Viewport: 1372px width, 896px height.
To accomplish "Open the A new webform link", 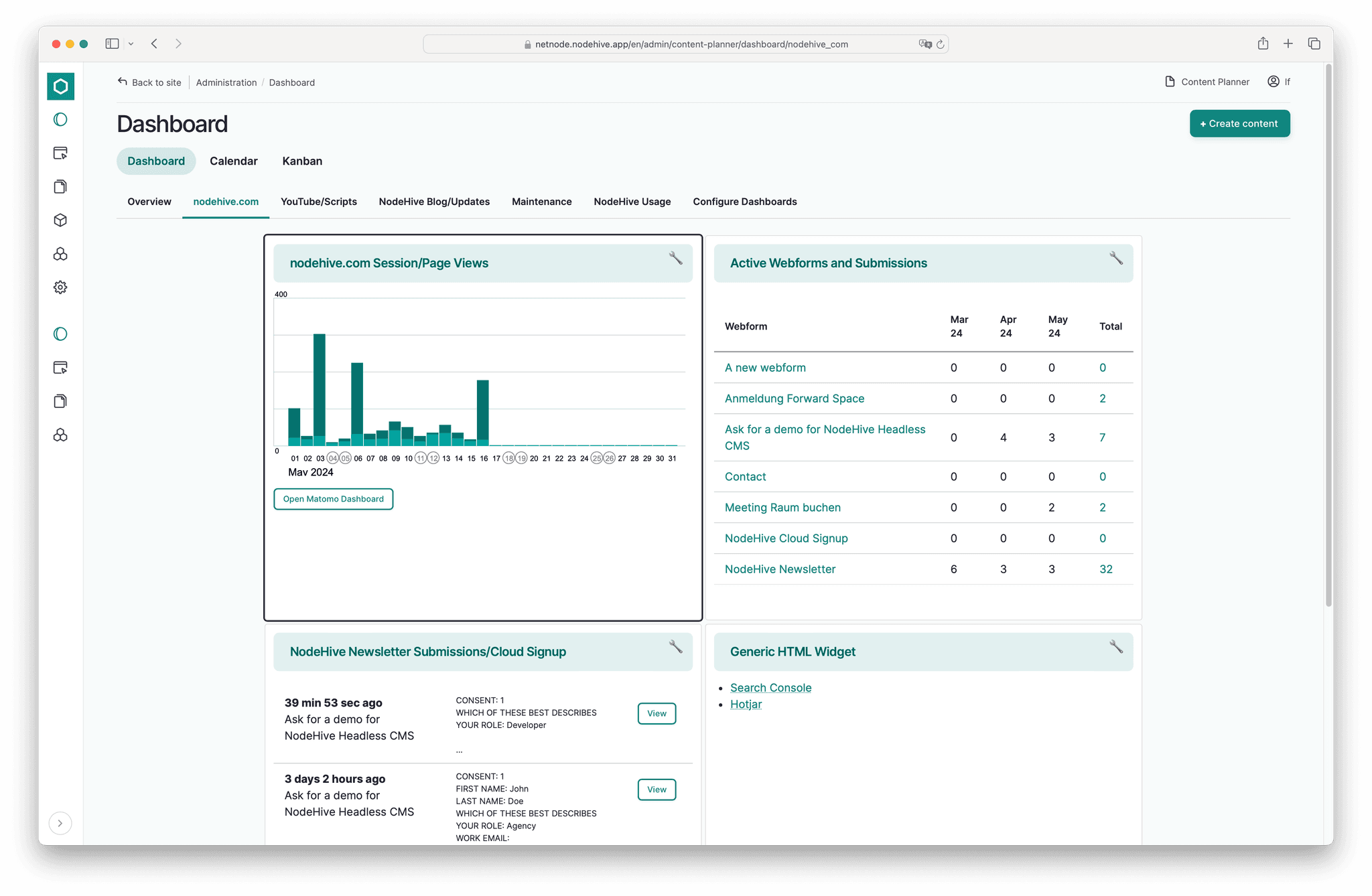I will [x=765, y=368].
